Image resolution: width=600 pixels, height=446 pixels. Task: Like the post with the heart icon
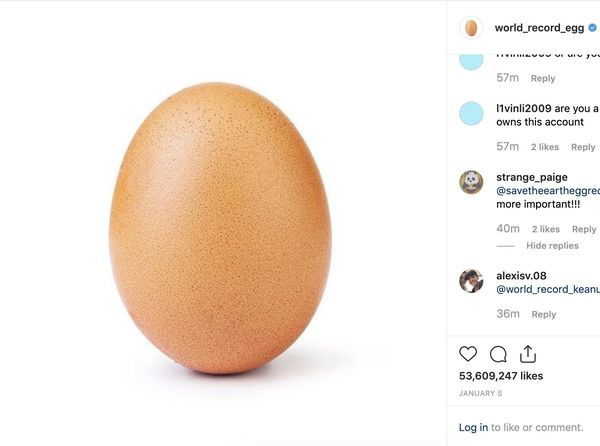coord(468,353)
